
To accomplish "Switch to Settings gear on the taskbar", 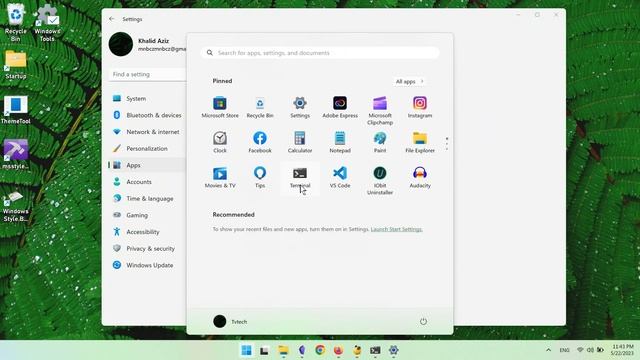I will pyautogui.click(x=393, y=350).
